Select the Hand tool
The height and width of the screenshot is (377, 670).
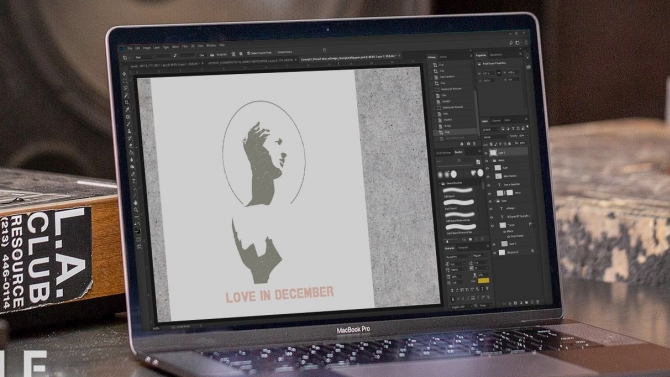[135, 202]
